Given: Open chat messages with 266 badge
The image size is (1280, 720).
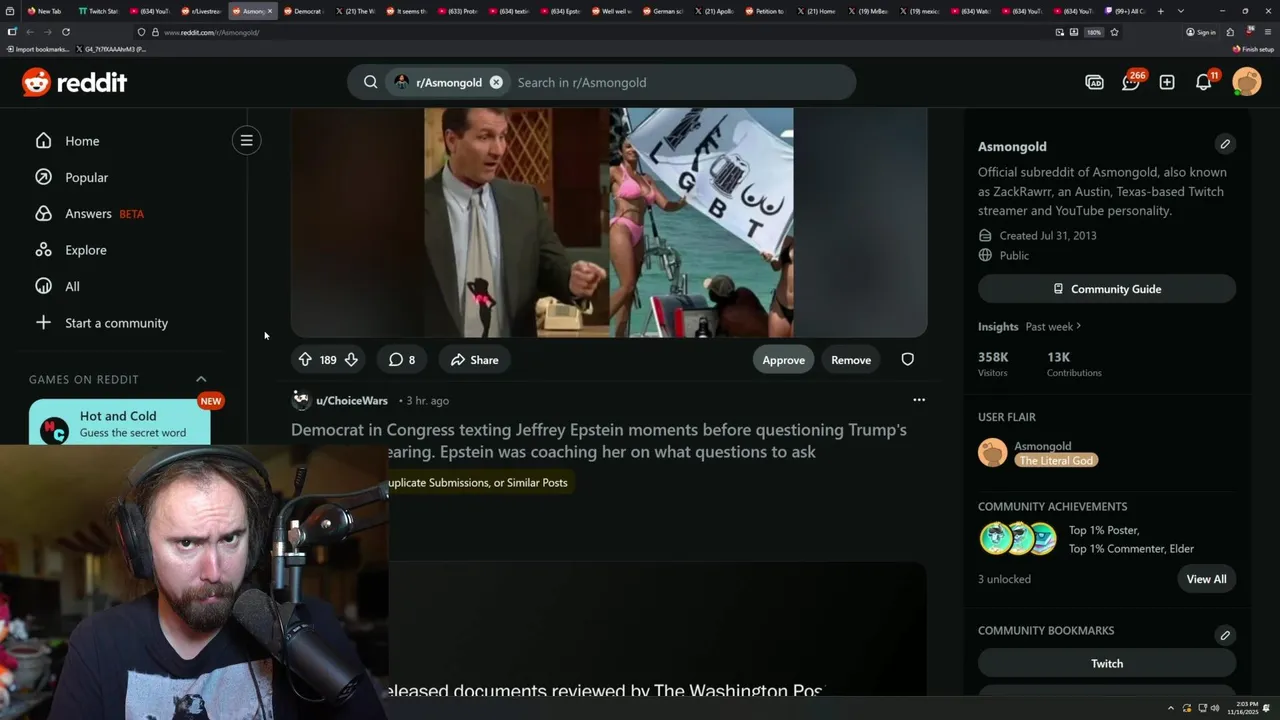Looking at the screenshot, I should click(1131, 82).
